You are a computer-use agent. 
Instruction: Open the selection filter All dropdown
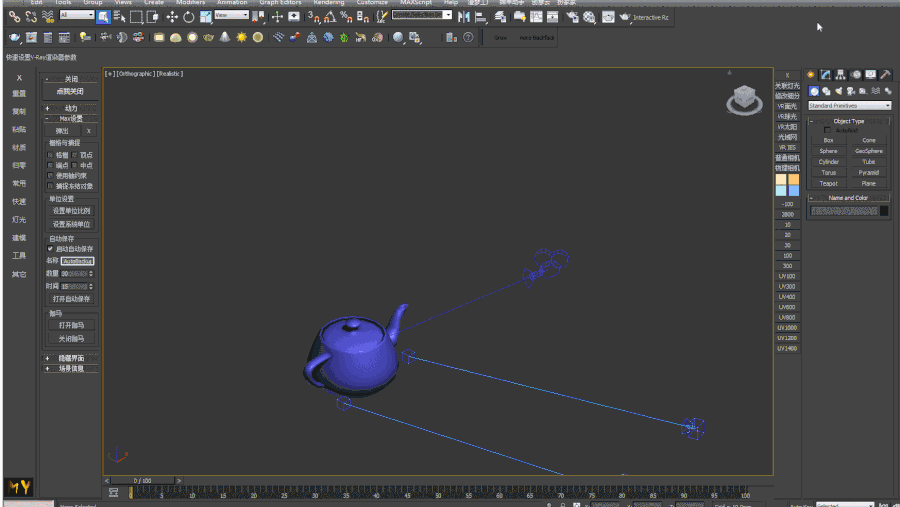76,15
